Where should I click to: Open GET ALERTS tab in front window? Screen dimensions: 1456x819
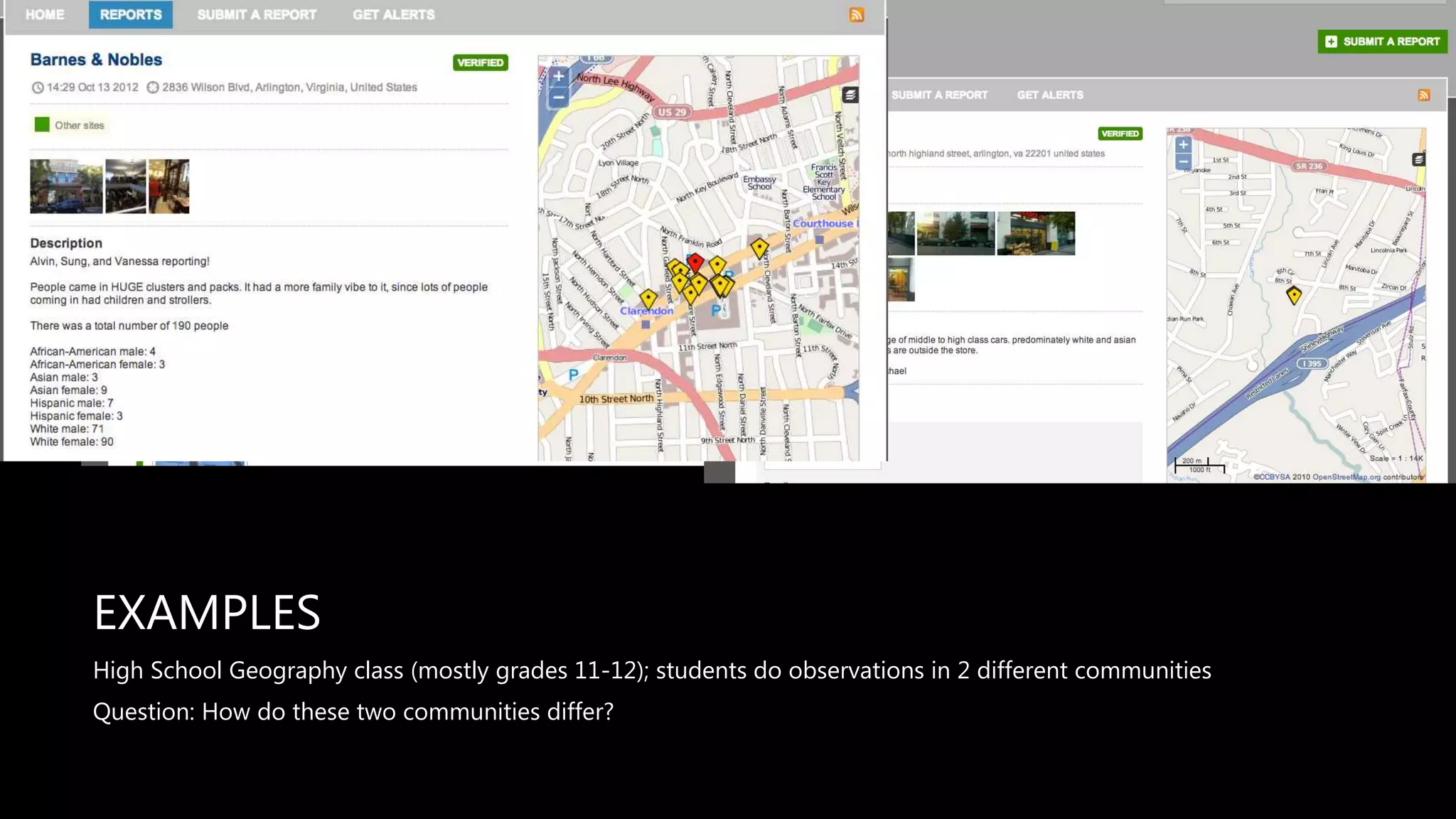coord(393,14)
